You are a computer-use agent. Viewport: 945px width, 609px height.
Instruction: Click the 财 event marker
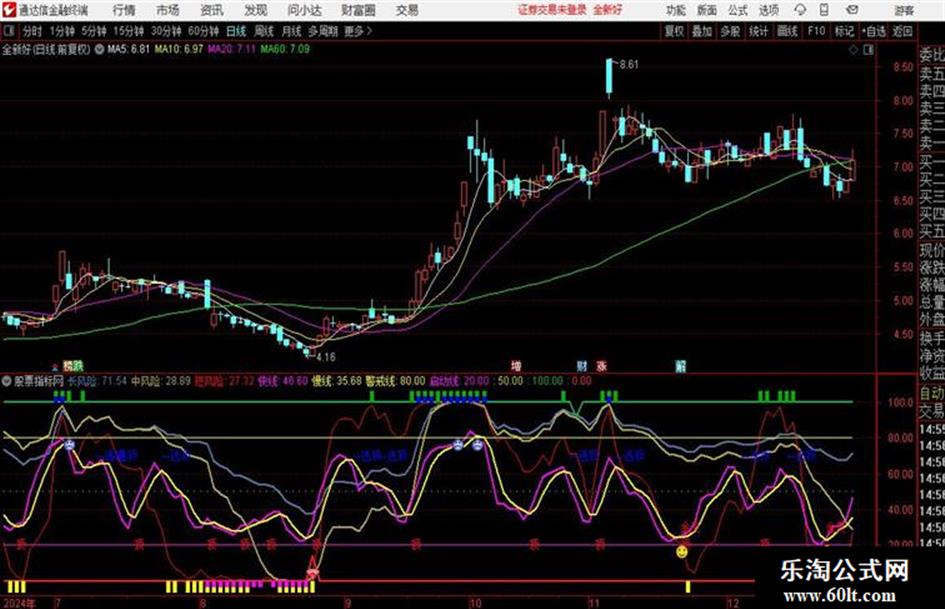(582, 366)
